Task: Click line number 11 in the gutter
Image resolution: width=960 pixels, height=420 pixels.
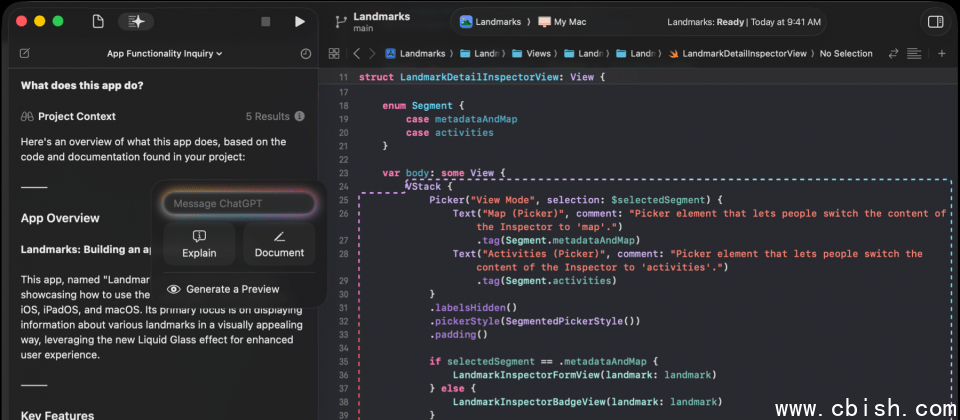Action: [x=343, y=78]
